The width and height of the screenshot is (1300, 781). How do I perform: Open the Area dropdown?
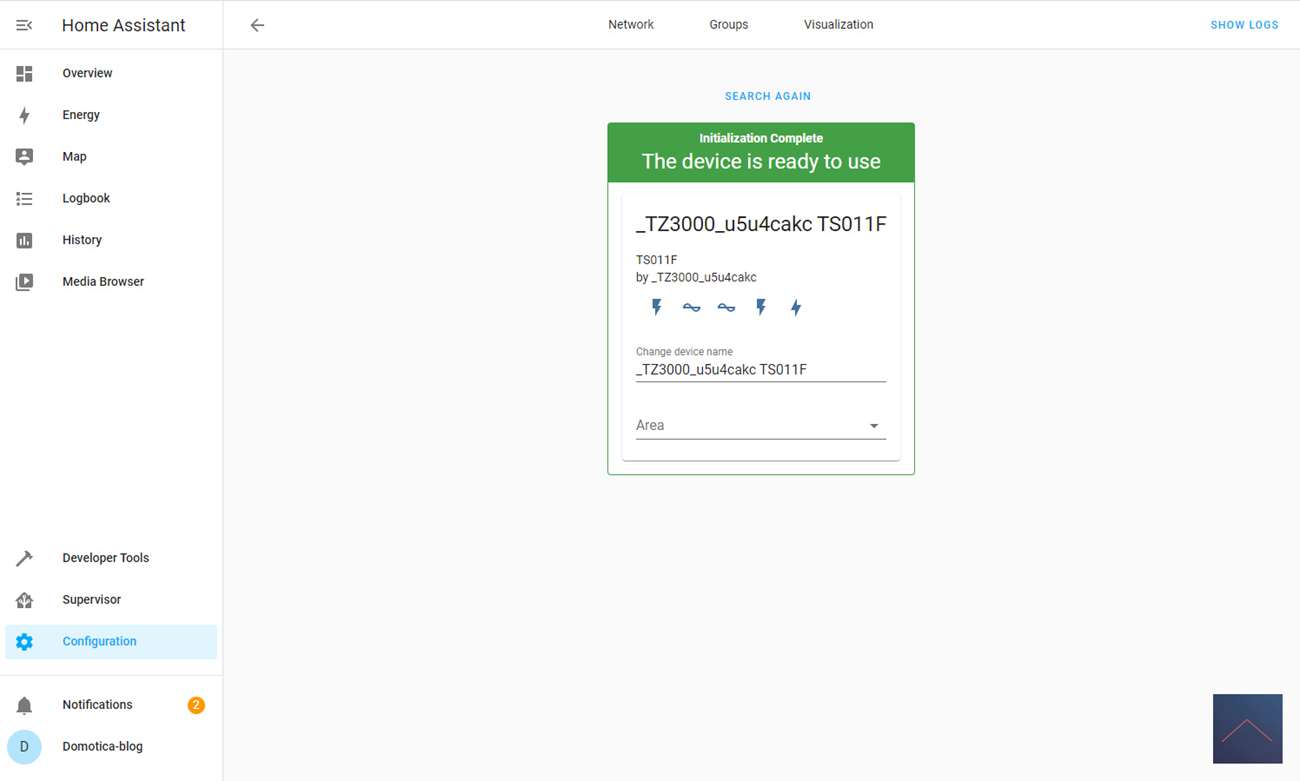coord(760,425)
